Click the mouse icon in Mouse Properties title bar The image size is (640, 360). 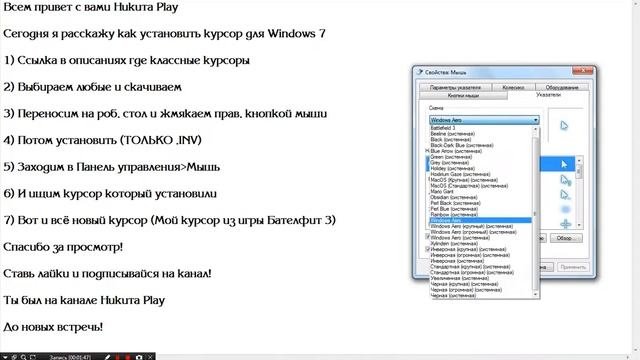click(x=420, y=72)
